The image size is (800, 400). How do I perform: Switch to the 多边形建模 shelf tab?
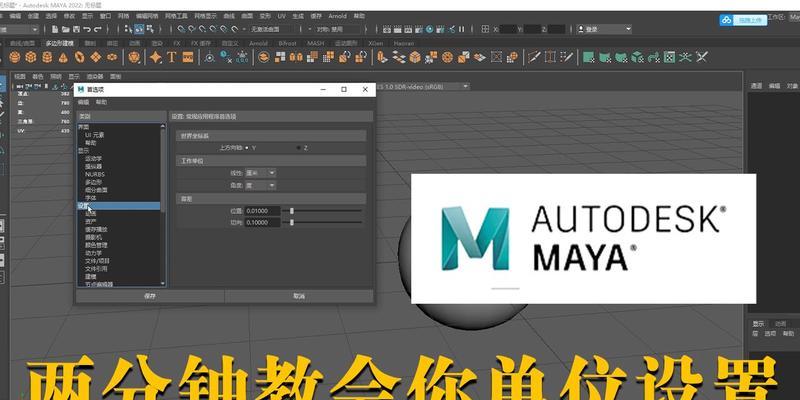pos(60,43)
